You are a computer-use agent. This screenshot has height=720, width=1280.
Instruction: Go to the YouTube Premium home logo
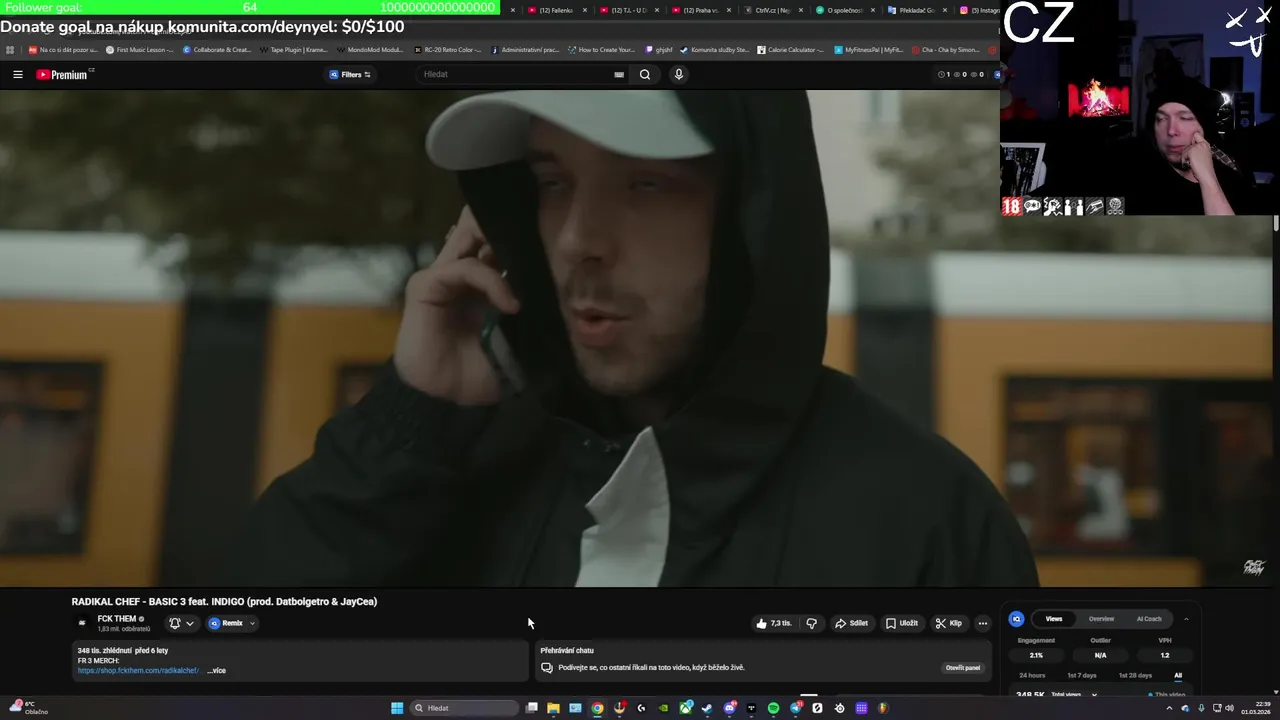point(64,74)
